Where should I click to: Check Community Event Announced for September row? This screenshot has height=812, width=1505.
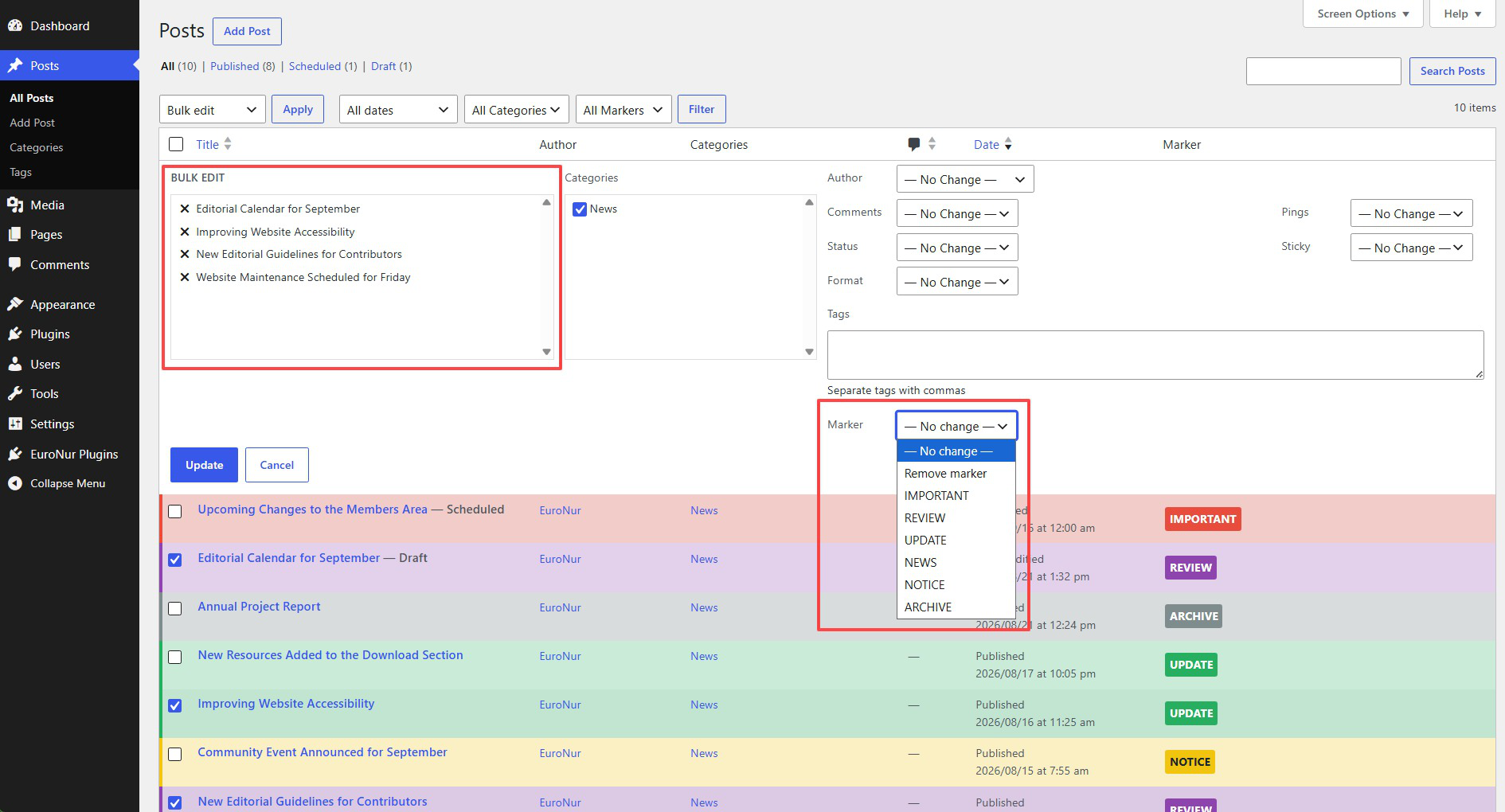[x=175, y=754]
